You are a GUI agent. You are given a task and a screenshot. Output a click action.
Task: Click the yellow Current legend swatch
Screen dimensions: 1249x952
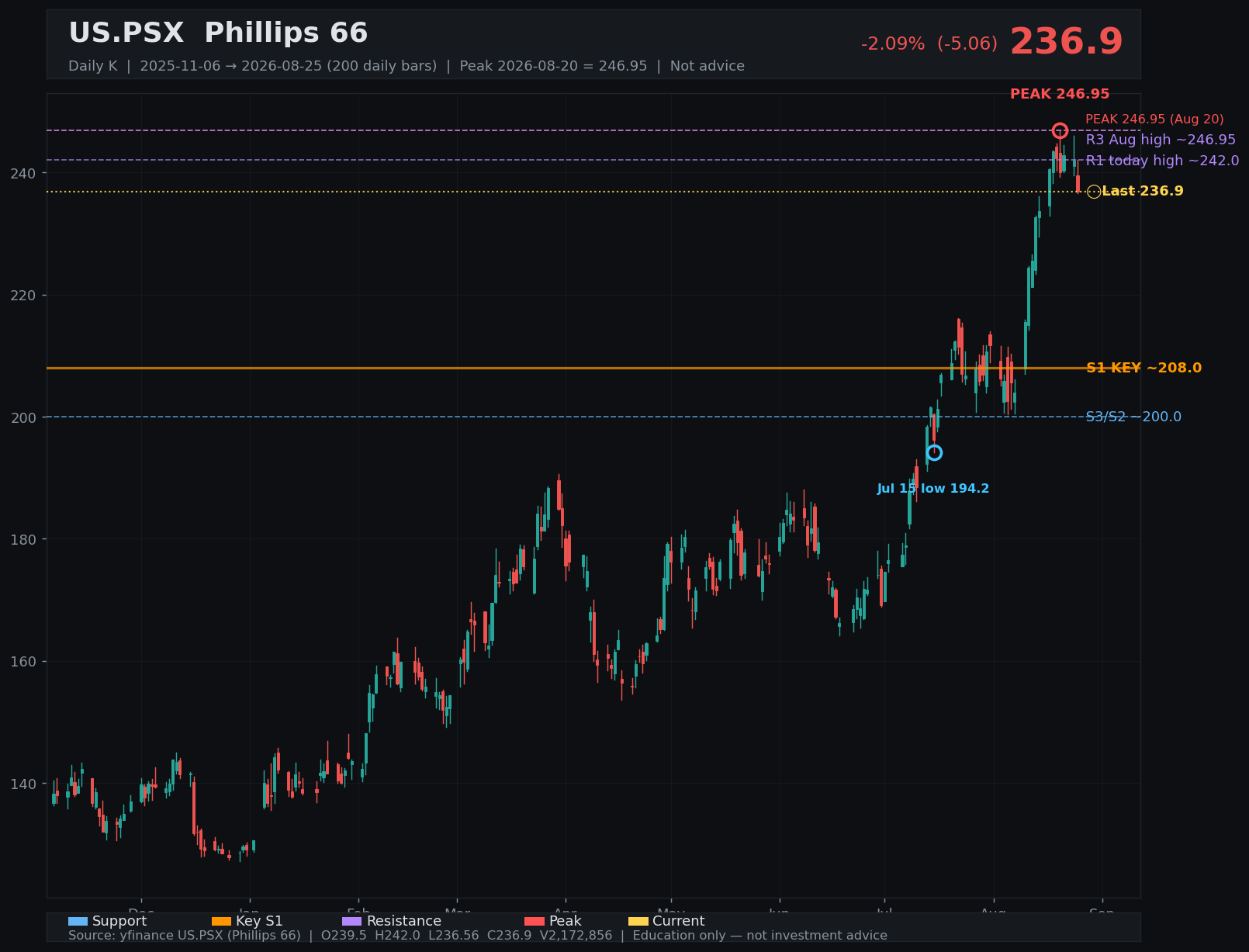638,921
